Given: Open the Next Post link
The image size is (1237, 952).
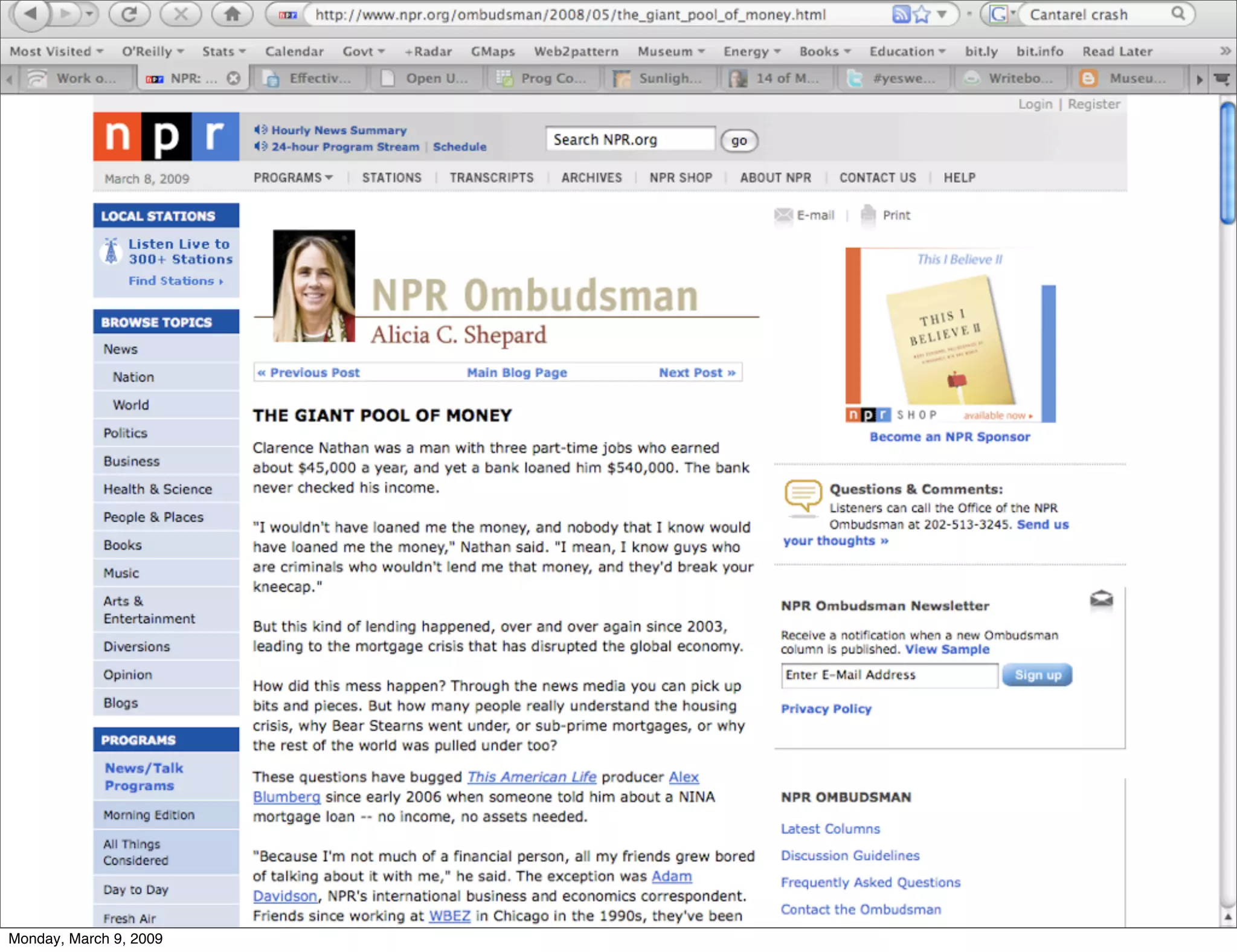Looking at the screenshot, I should click(x=696, y=373).
